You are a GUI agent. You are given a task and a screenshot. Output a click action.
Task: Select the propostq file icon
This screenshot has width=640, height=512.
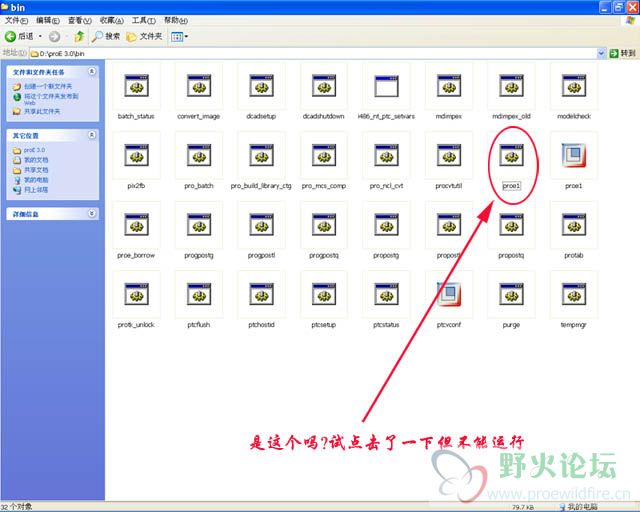pos(511,225)
